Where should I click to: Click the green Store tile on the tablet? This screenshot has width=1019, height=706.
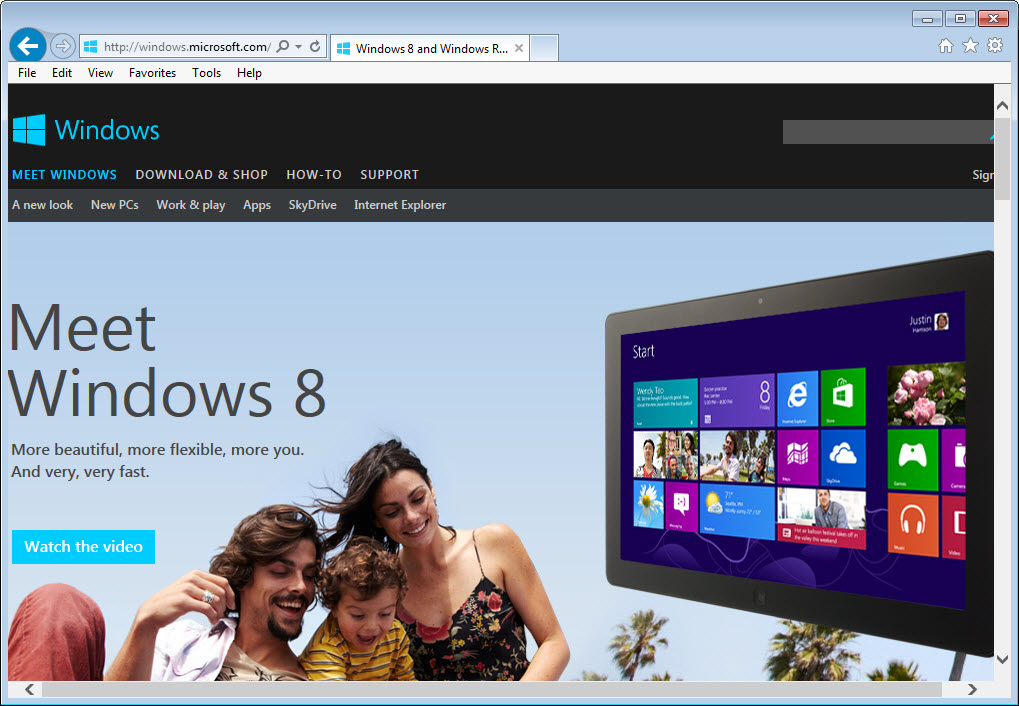coord(843,397)
